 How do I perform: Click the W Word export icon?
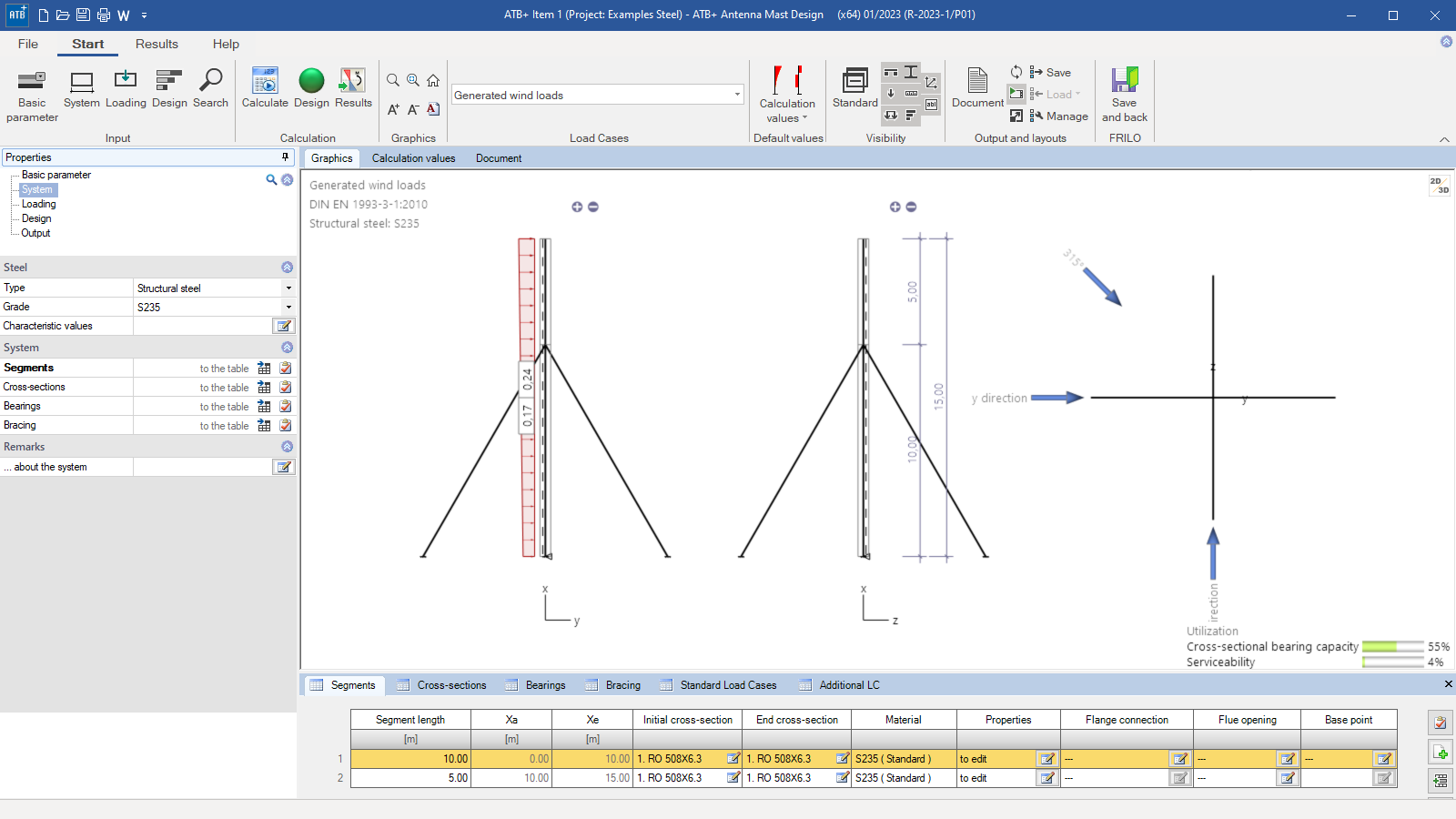pos(124,15)
